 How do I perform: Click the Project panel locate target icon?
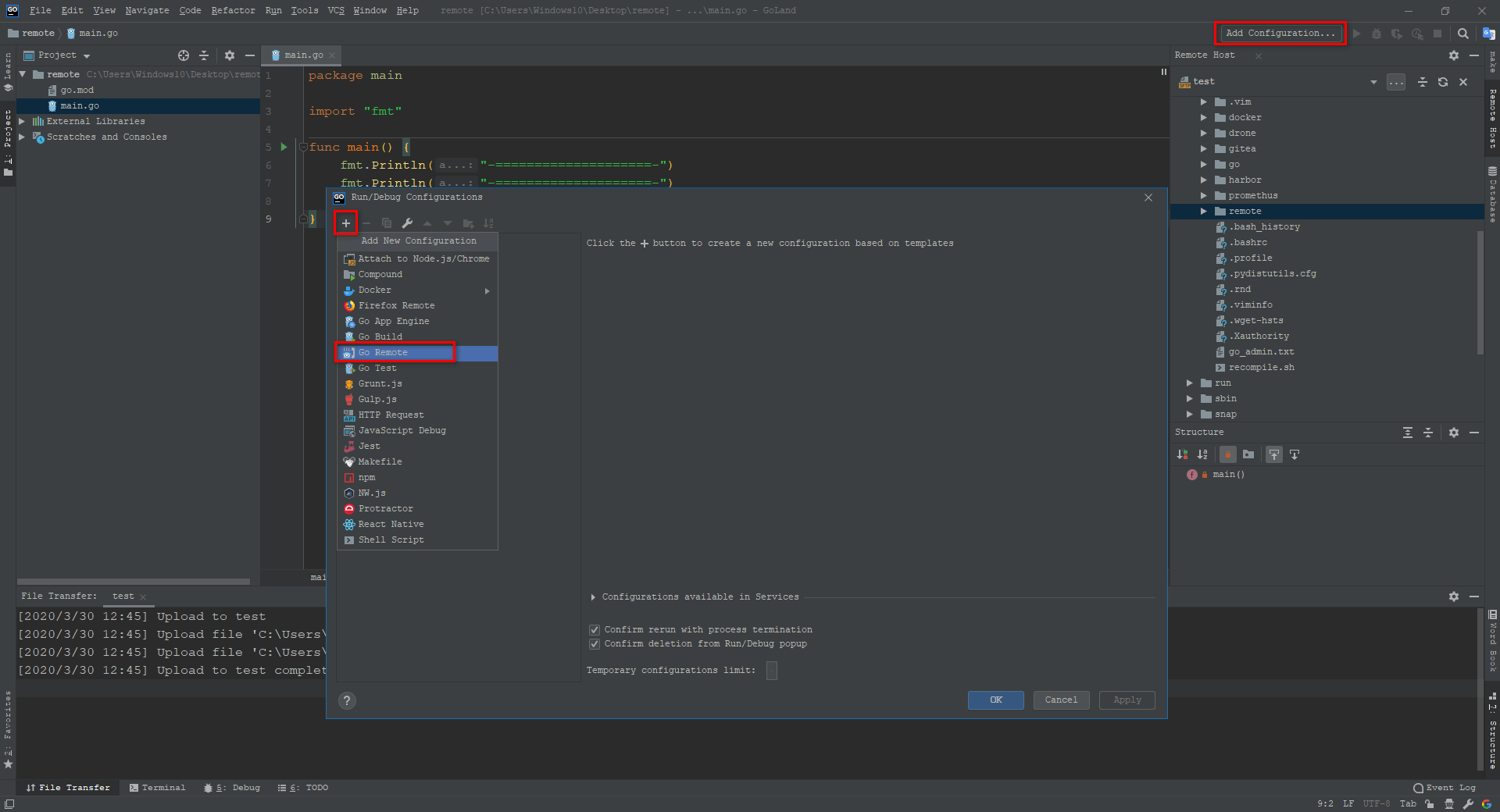pos(184,55)
